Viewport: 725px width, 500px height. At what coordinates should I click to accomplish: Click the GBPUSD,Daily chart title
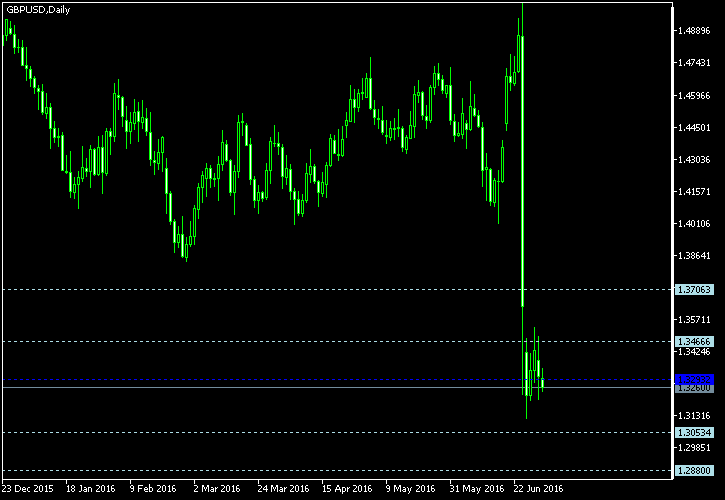38,10
